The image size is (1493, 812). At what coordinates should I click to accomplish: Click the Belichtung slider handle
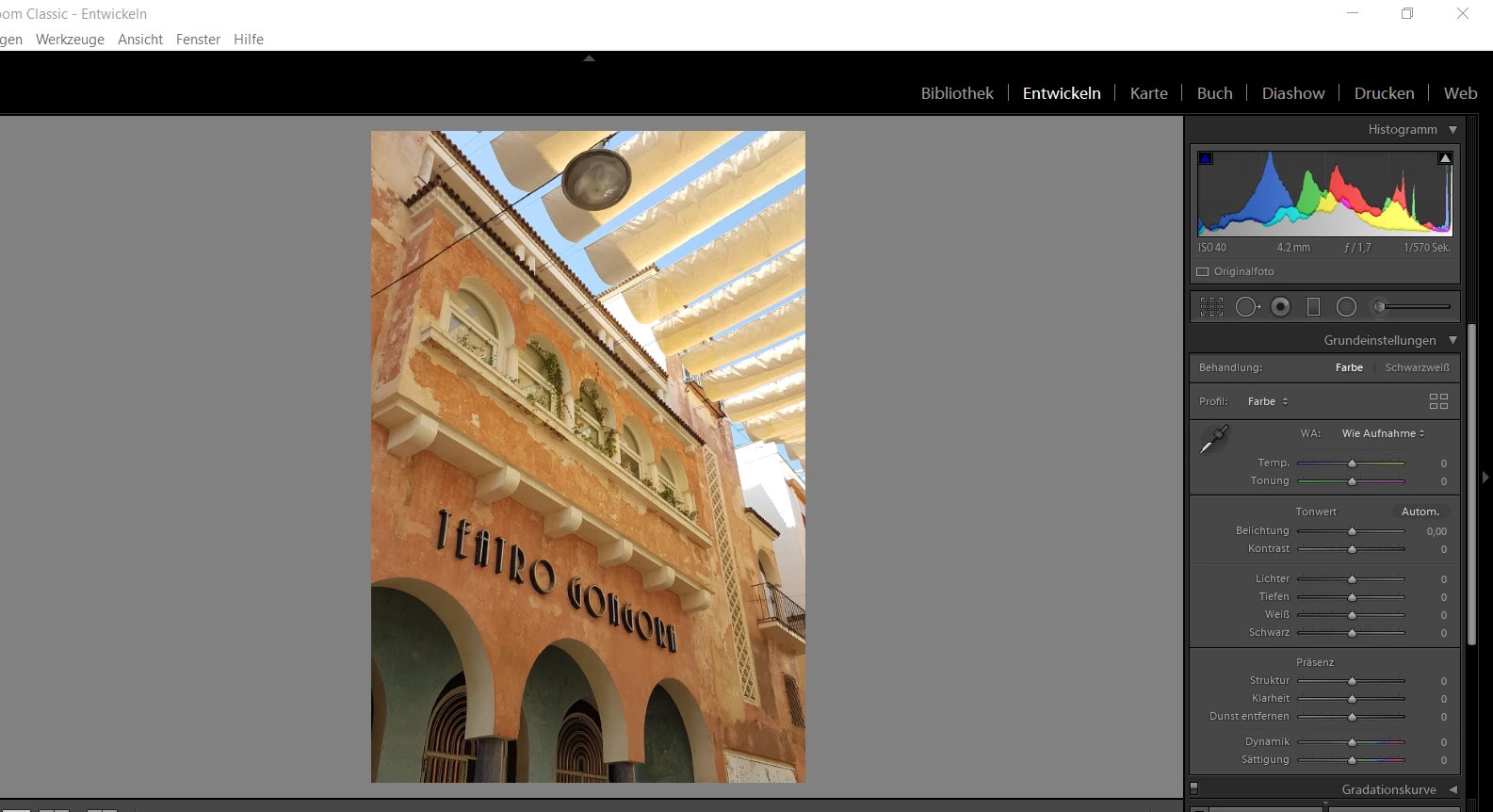[1352, 531]
